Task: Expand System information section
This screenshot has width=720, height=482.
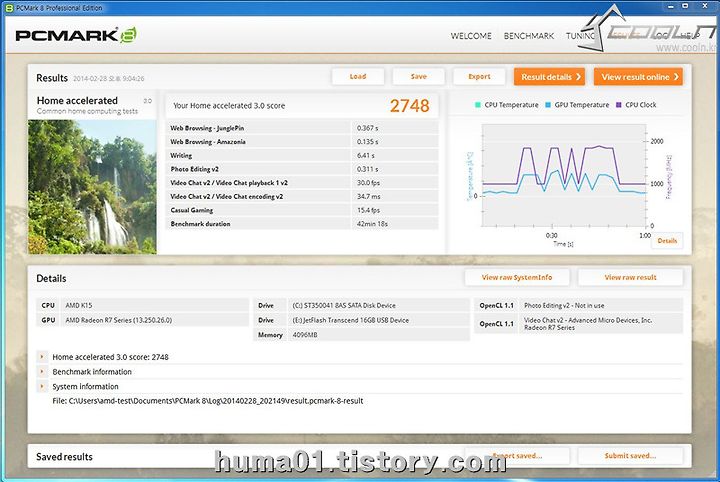Action: point(42,386)
